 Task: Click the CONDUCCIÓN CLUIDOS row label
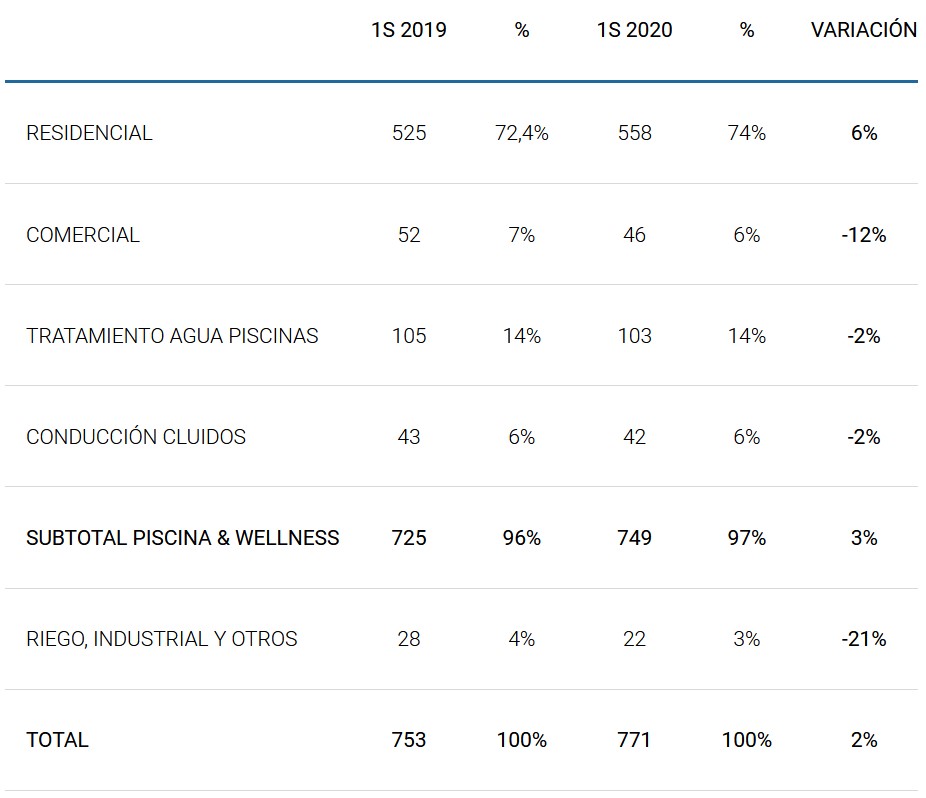coord(136,437)
